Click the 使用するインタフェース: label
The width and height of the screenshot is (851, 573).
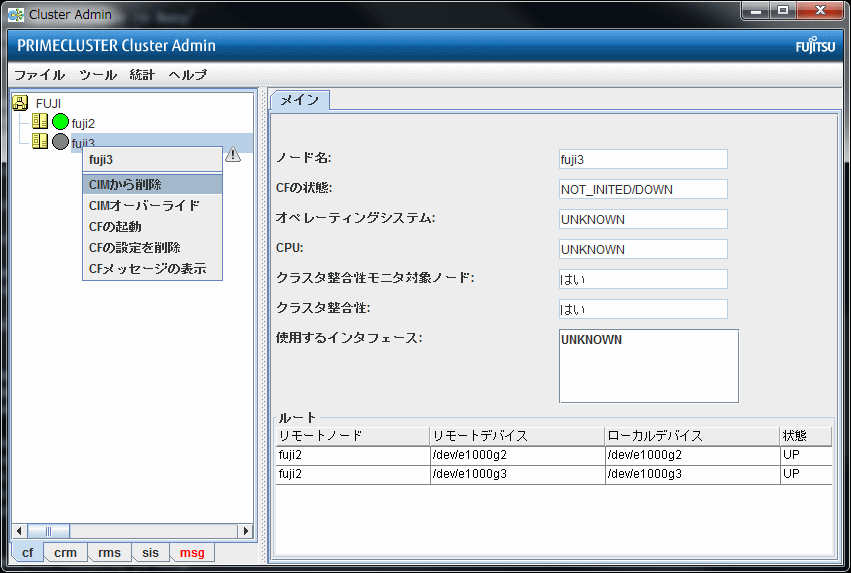tap(349, 338)
